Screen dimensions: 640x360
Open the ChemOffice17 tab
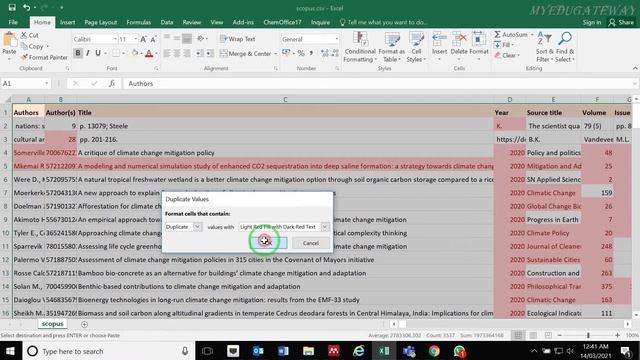(x=282, y=22)
